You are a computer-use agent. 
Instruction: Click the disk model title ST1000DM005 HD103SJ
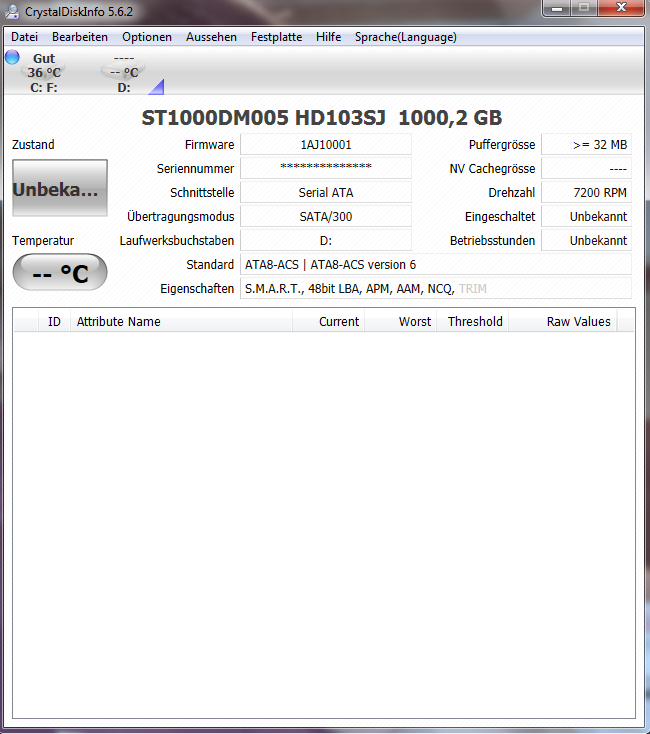click(x=263, y=117)
